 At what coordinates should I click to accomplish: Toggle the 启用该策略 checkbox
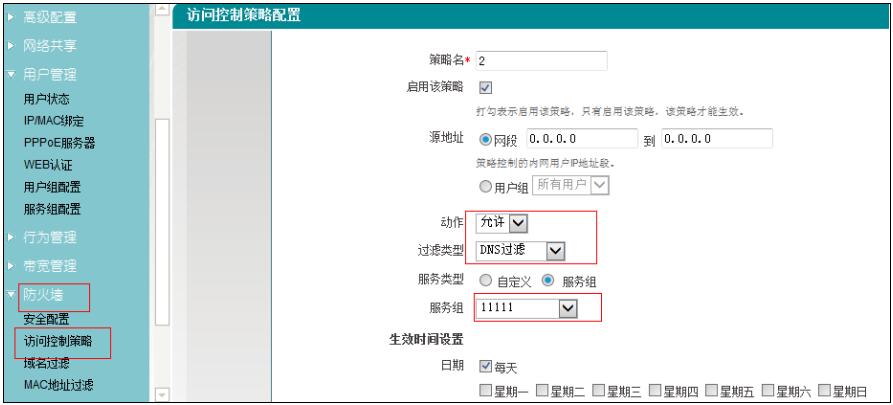pos(486,87)
